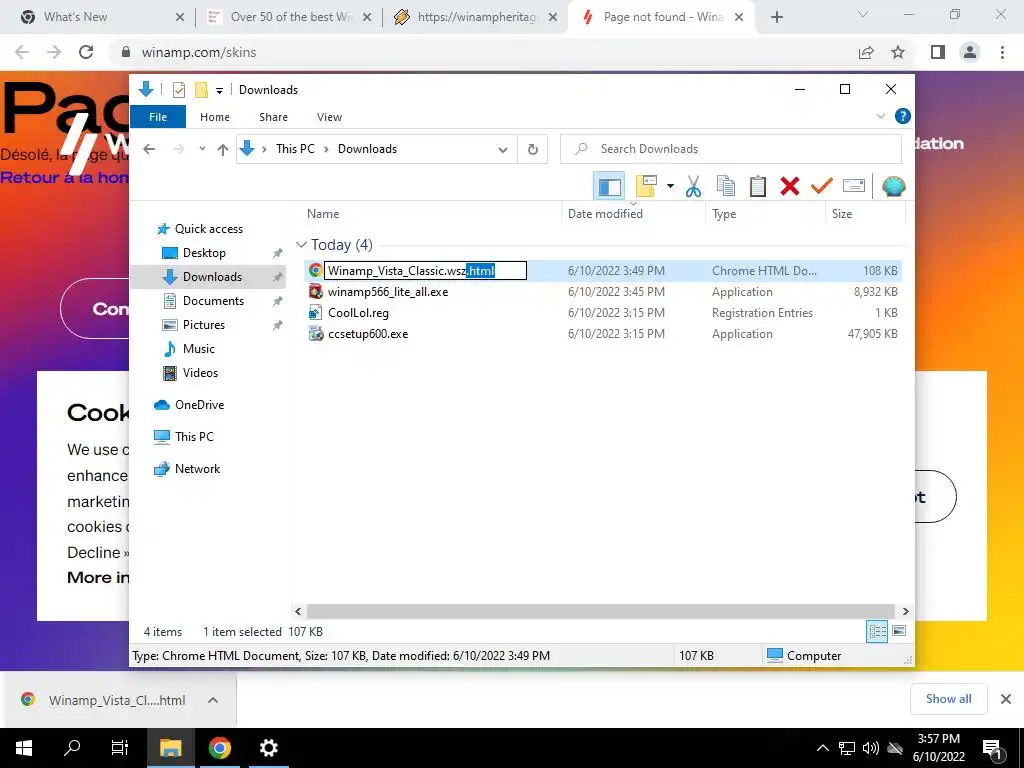Open address bar history dropdown
This screenshot has width=1024, height=768.
[x=503, y=150]
